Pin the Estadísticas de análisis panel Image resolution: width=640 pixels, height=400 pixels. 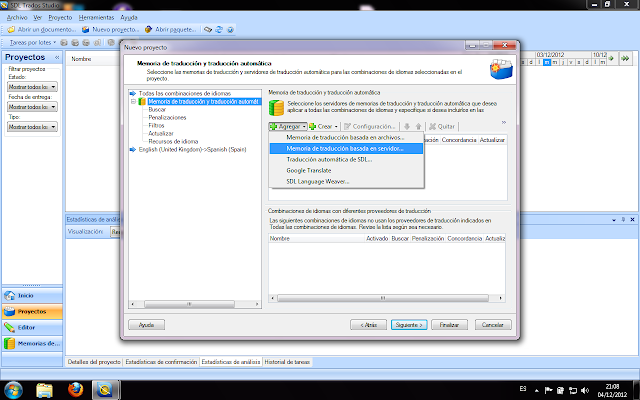pos(623,220)
